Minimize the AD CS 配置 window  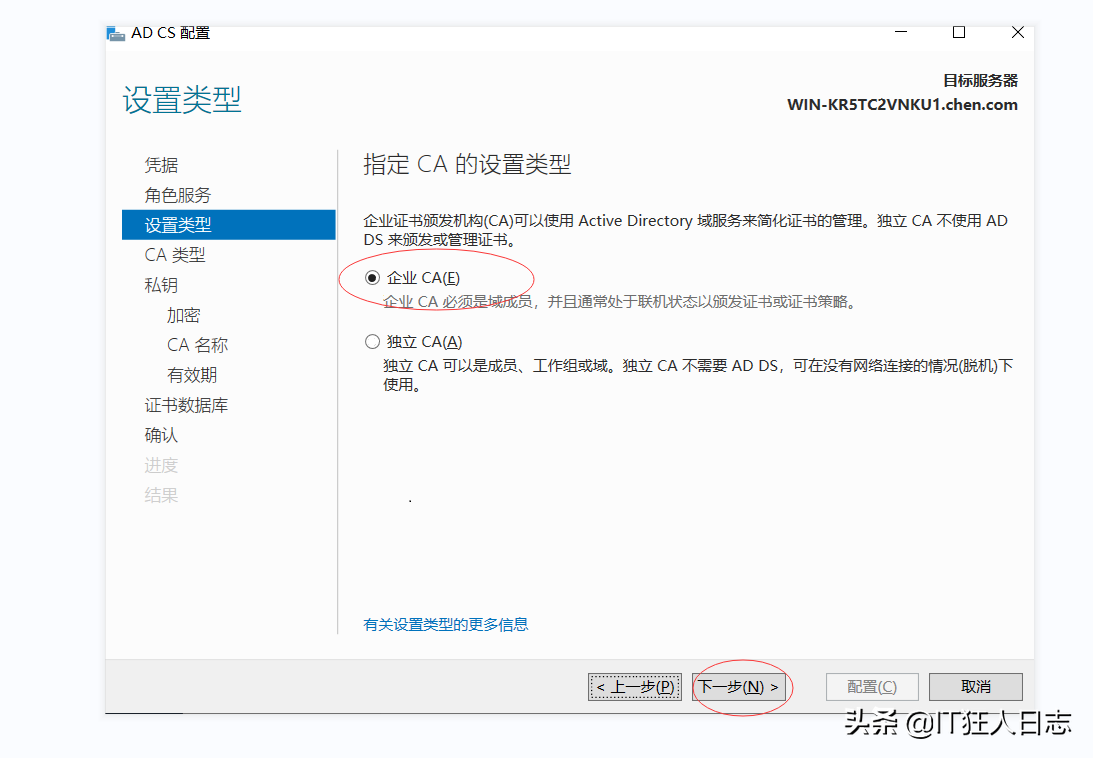[x=901, y=32]
